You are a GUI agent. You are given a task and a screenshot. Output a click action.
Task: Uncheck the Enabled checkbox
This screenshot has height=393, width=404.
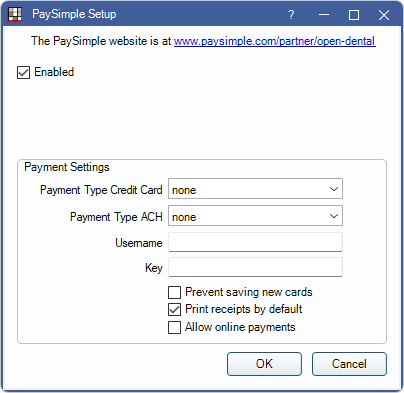point(23,72)
